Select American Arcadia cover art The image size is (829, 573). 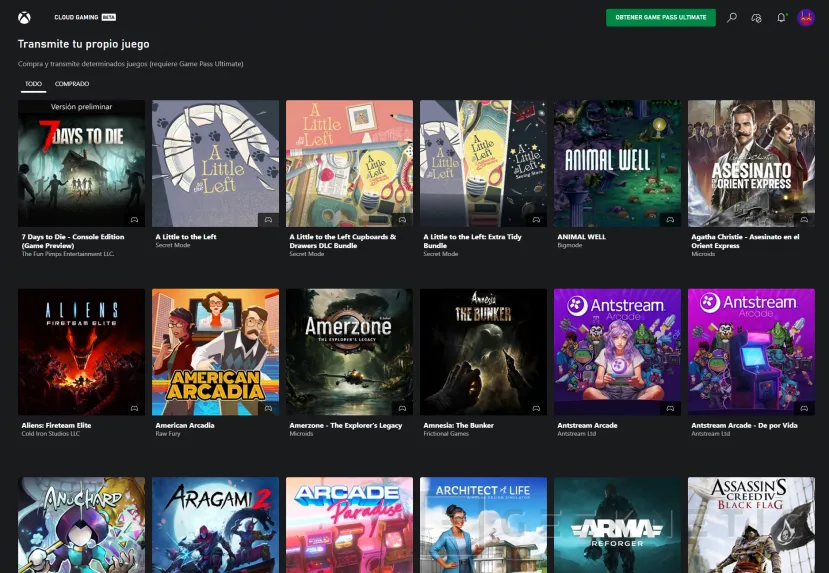[215, 352]
